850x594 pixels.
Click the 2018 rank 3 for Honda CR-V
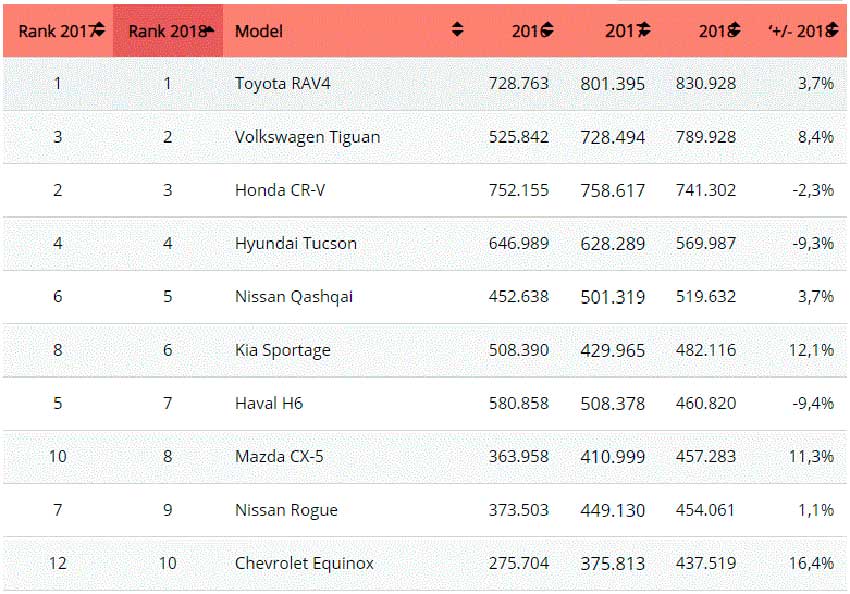pos(168,190)
